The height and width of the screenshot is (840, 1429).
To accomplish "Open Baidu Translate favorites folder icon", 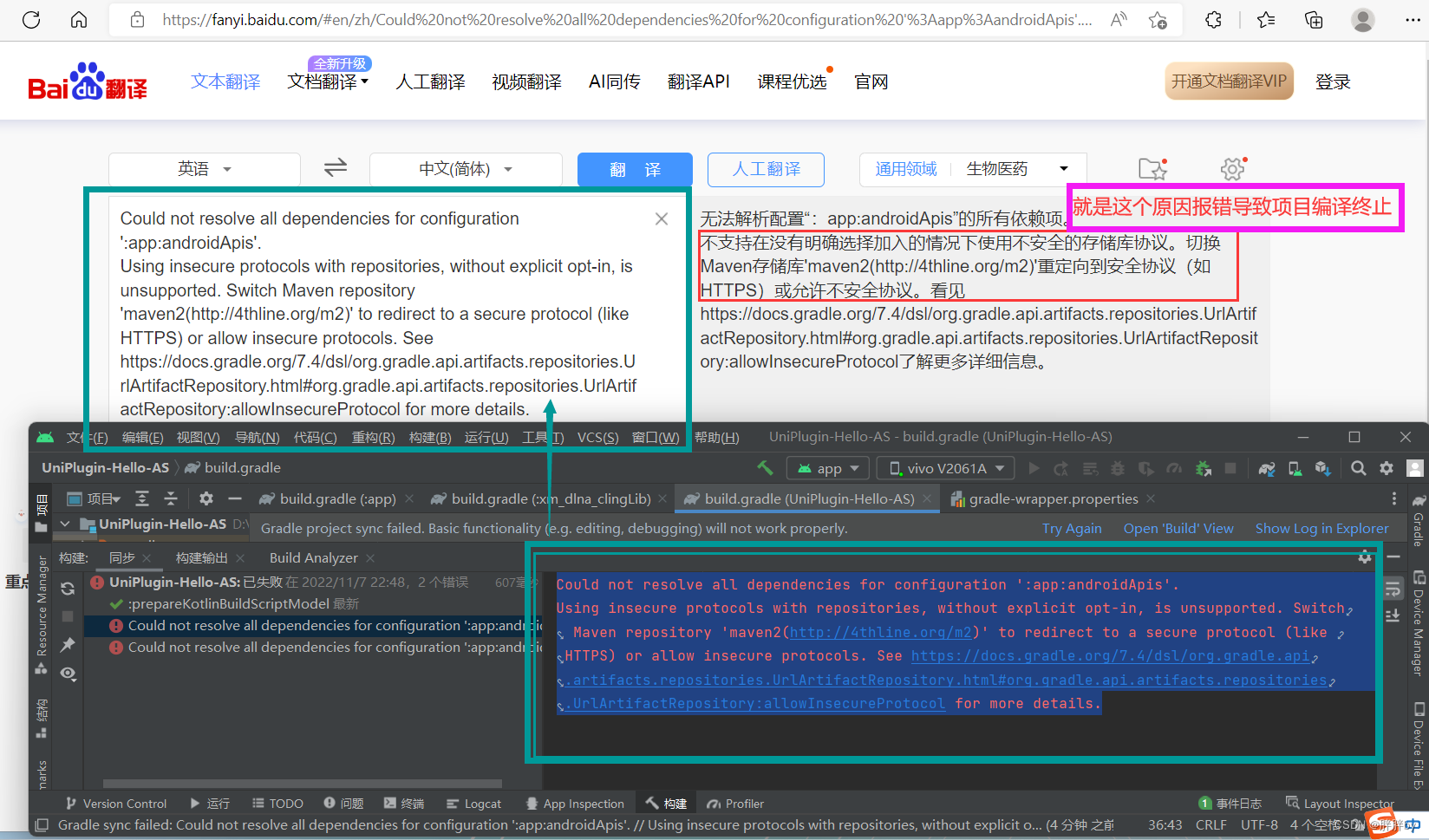I will tap(1152, 169).
